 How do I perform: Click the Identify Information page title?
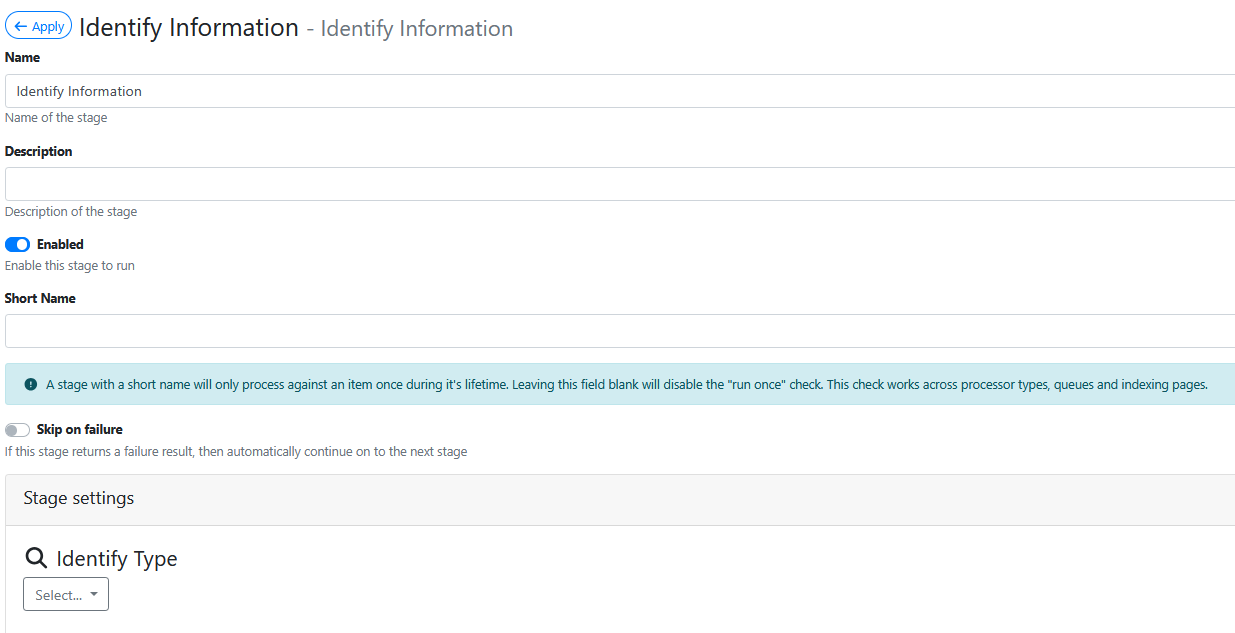point(189,27)
